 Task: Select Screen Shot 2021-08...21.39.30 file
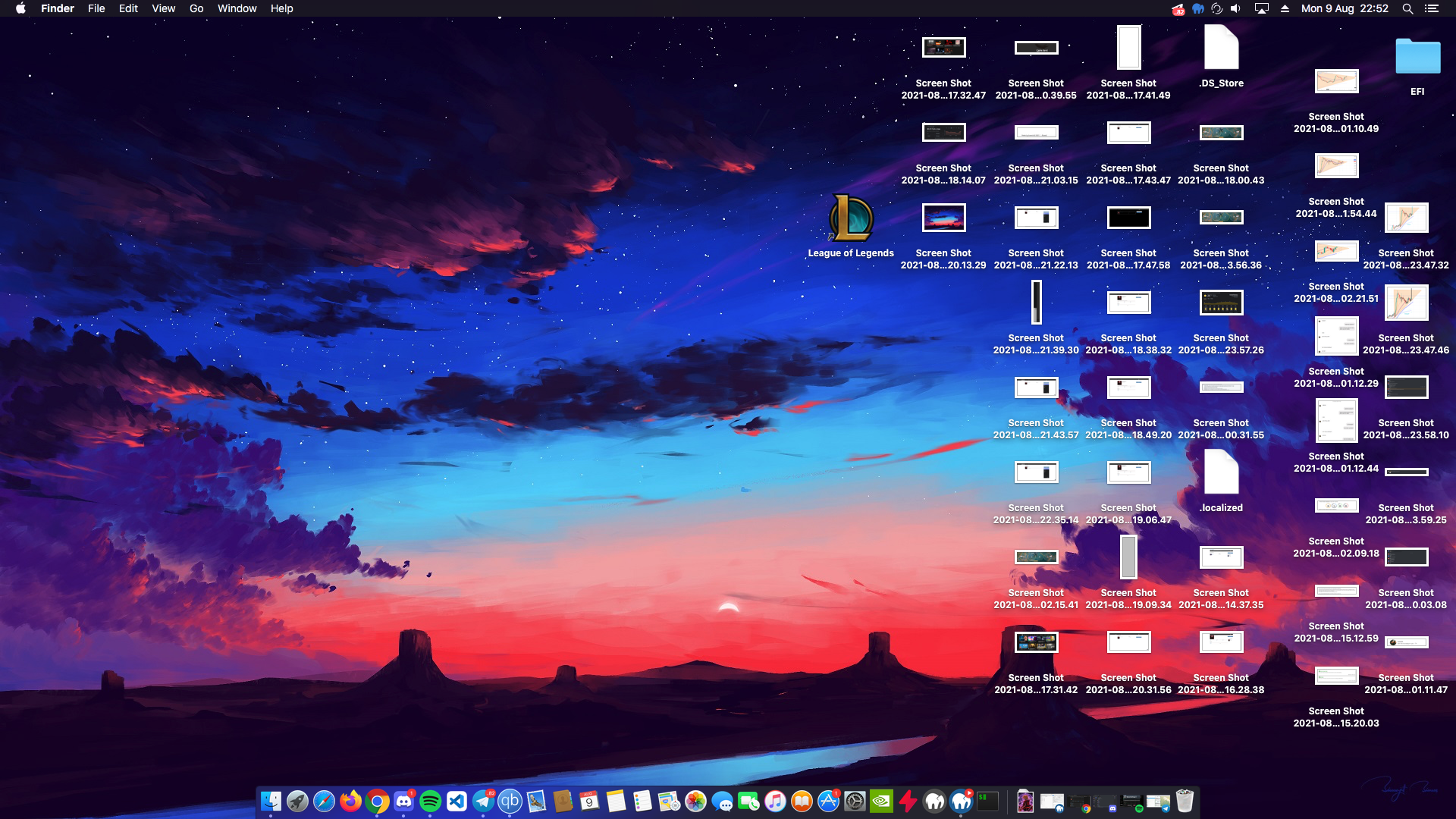coord(1036,302)
